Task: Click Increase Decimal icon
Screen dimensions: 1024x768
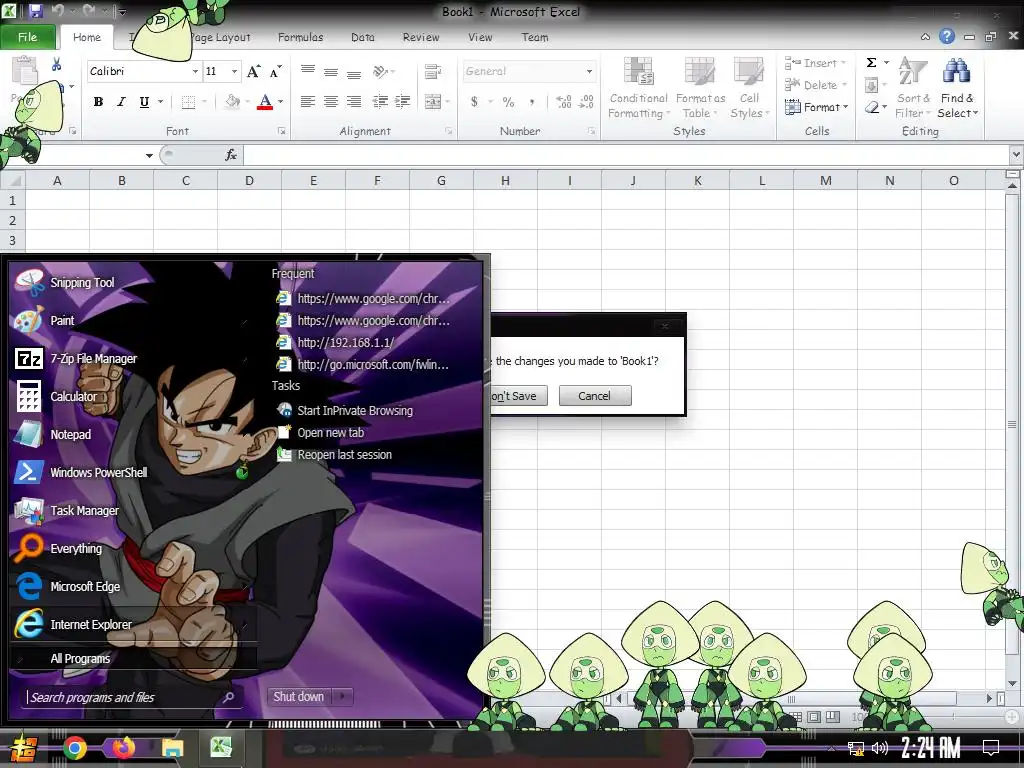Action: [x=564, y=101]
